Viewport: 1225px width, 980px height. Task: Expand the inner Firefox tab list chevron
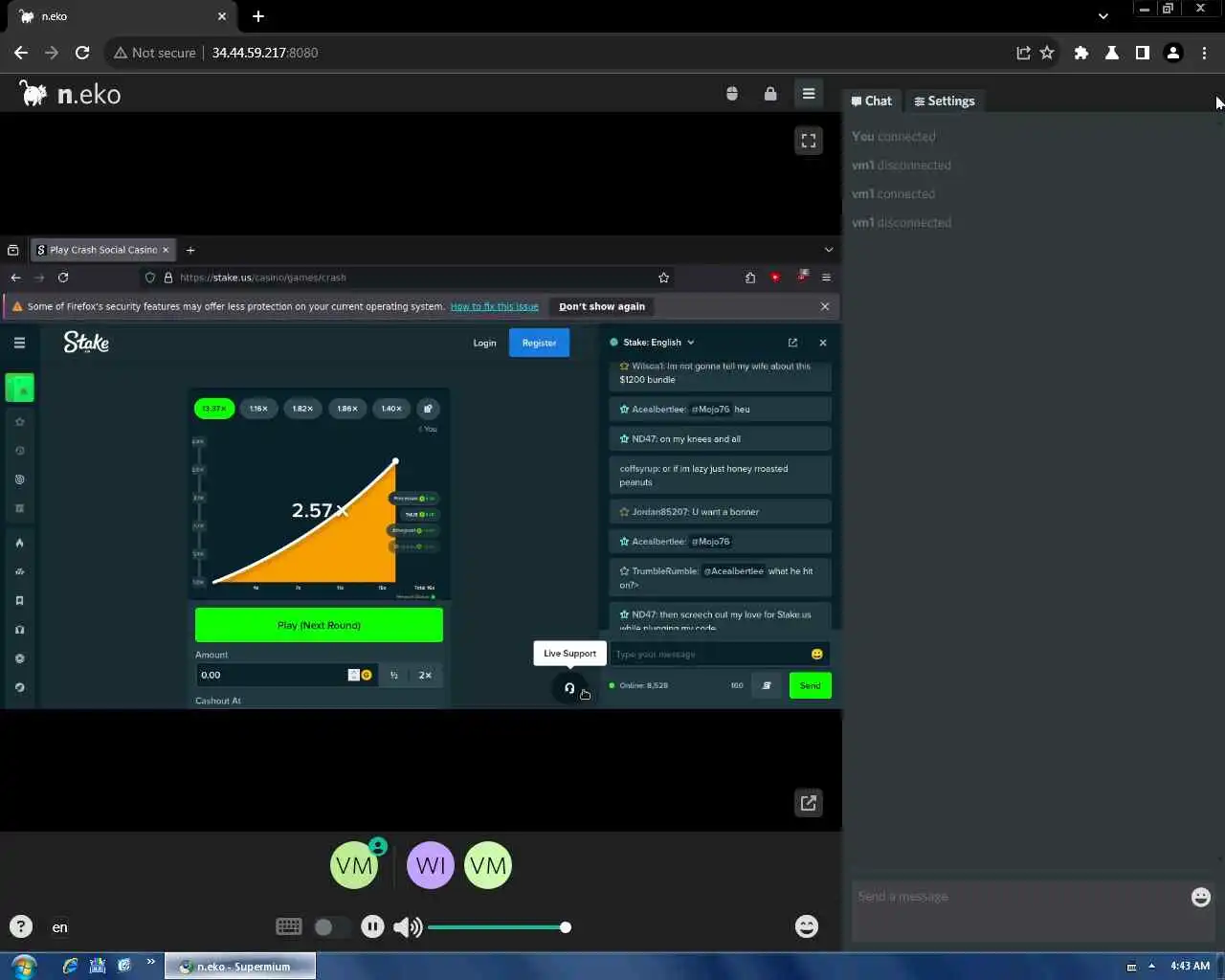829,250
